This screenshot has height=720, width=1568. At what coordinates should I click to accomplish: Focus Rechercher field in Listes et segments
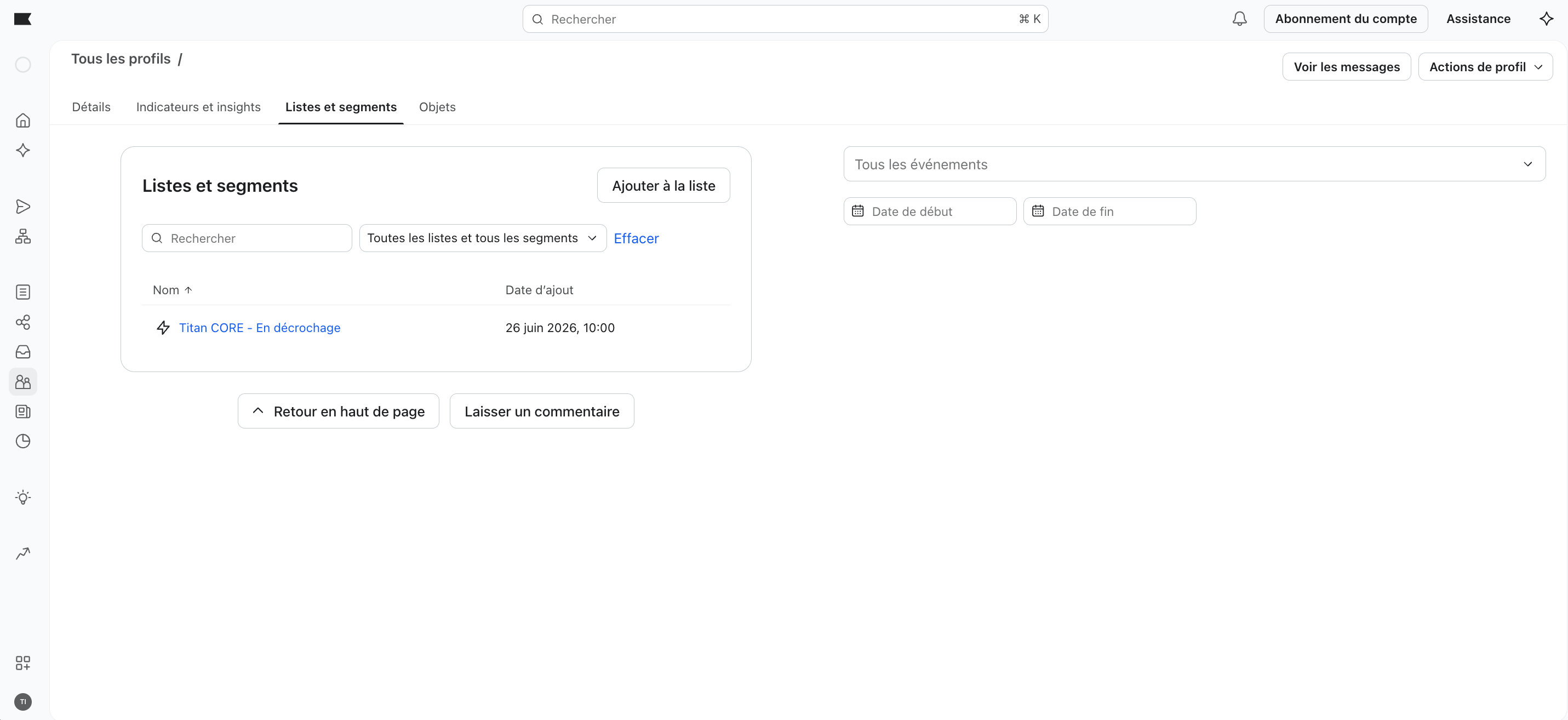247,238
